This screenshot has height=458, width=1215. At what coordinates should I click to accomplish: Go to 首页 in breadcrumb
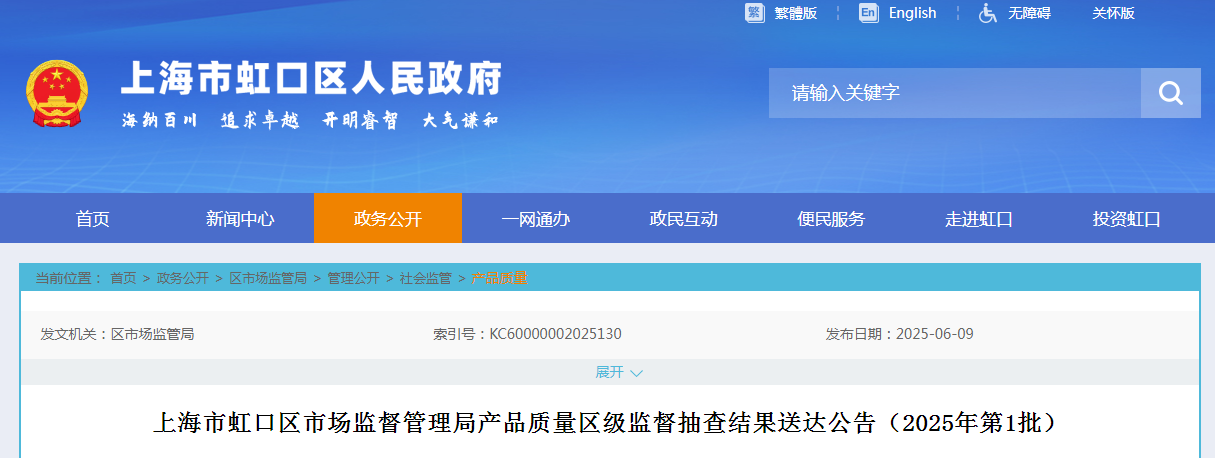123,278
